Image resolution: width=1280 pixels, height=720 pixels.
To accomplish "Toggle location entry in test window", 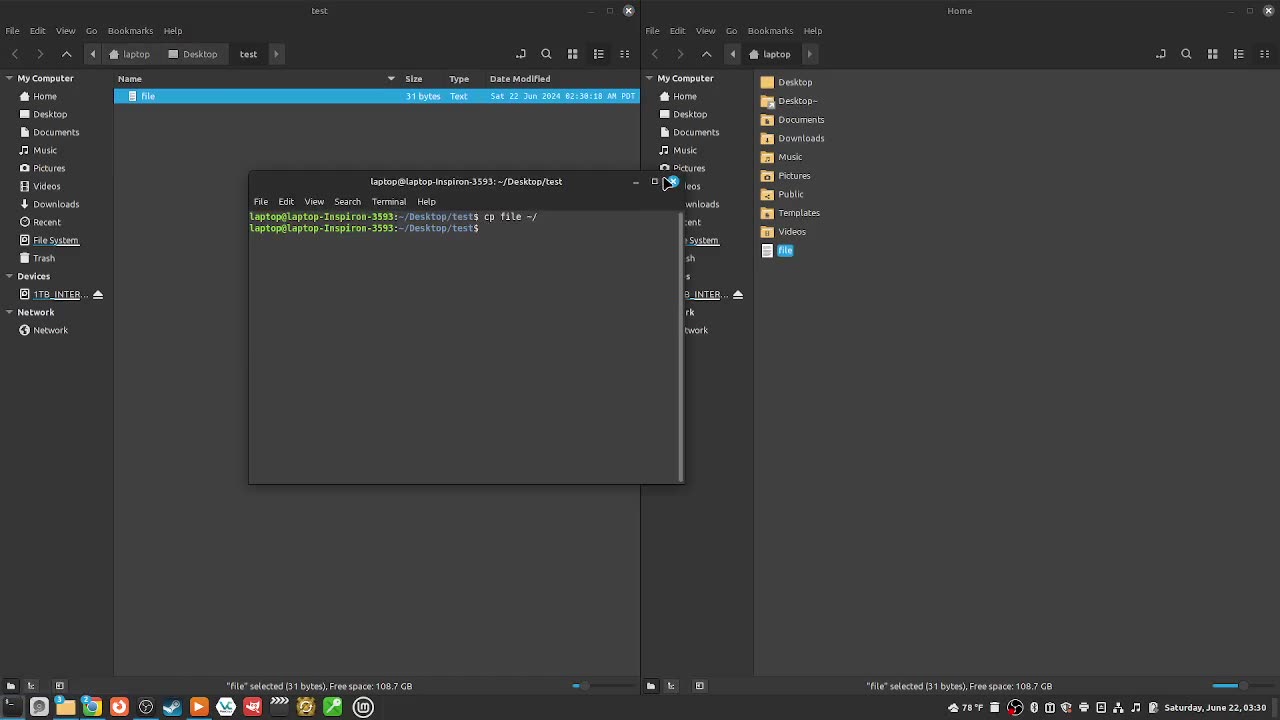I will pyautogui.click(x=520, y=54).
